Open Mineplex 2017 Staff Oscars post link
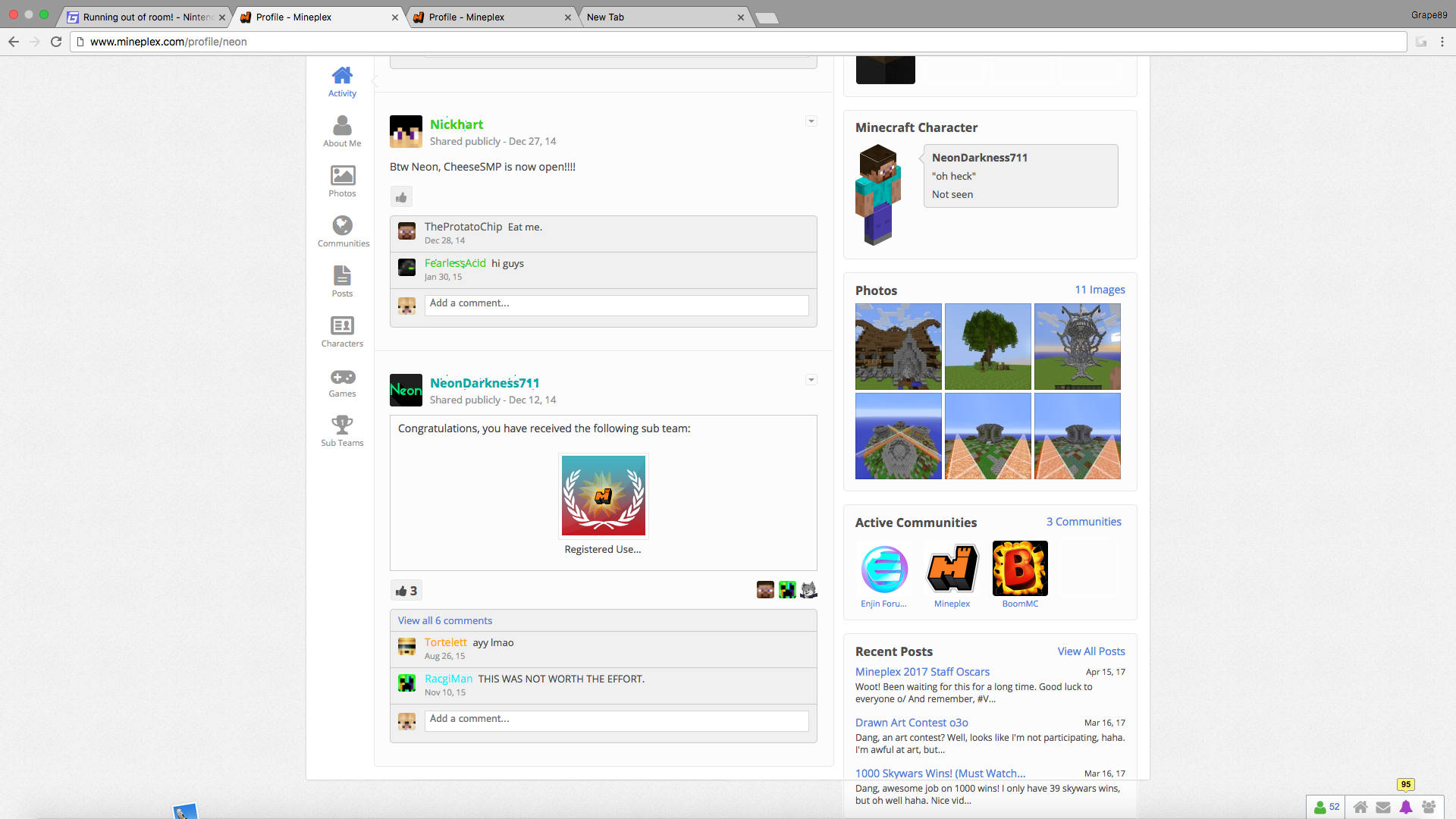Screen dimensions: 1456x819 [x=922, y=672]
